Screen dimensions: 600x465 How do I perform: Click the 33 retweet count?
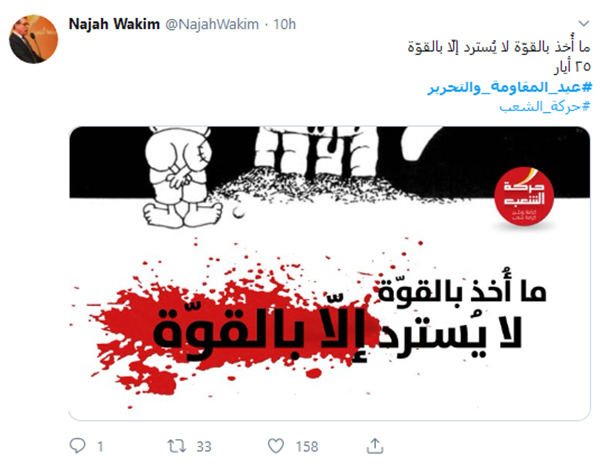(x=204, y=446)
